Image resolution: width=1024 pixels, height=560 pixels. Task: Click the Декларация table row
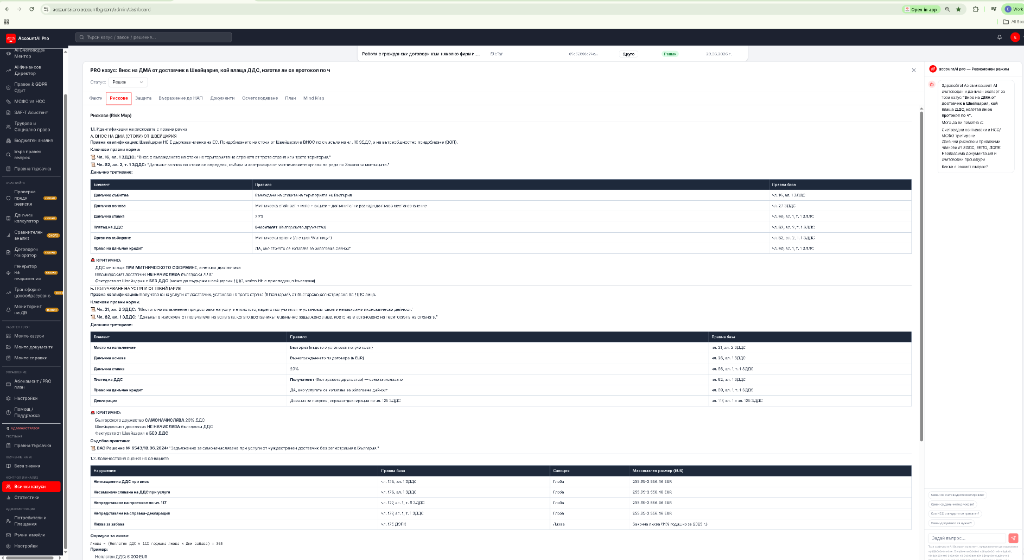coord(501,400)
